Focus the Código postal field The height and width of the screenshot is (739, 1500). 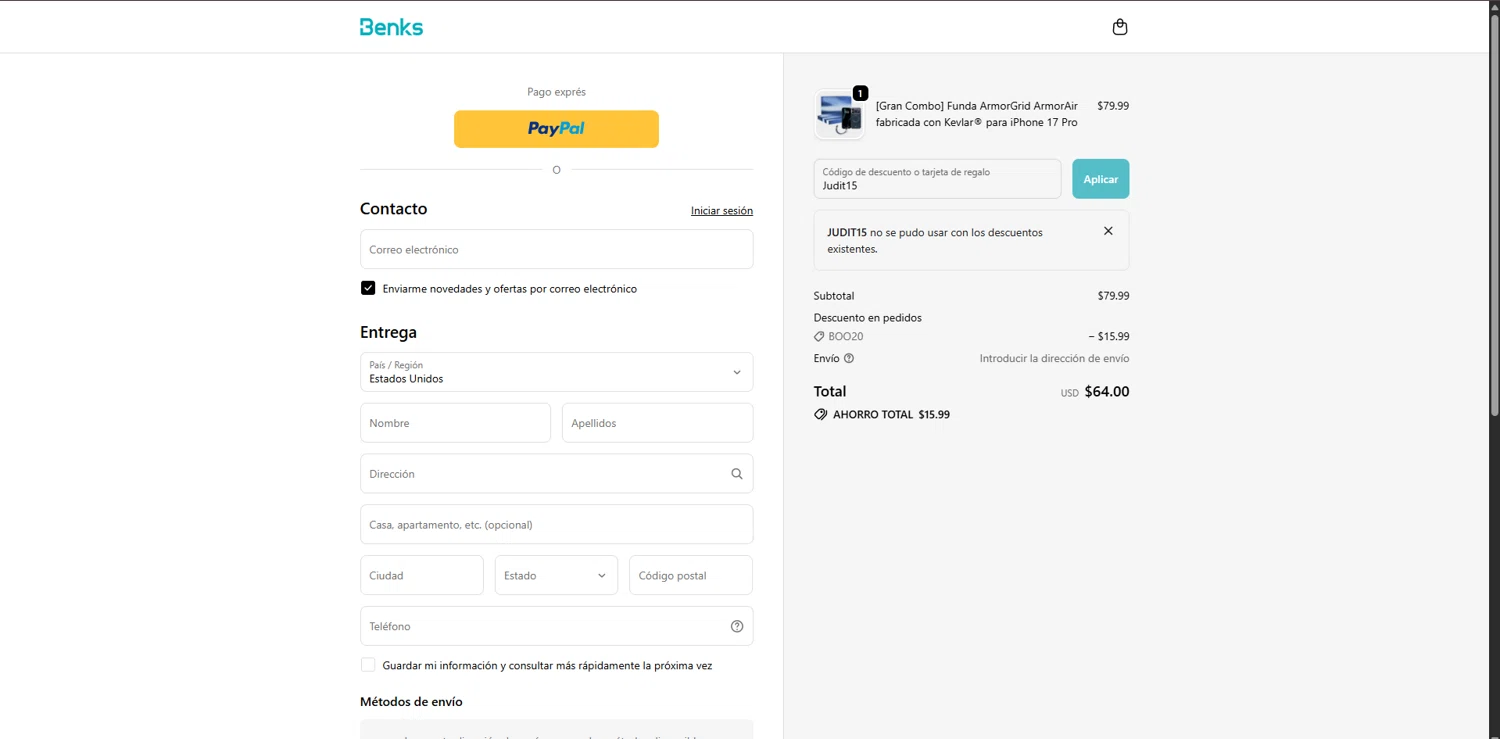tap(691, 575)
